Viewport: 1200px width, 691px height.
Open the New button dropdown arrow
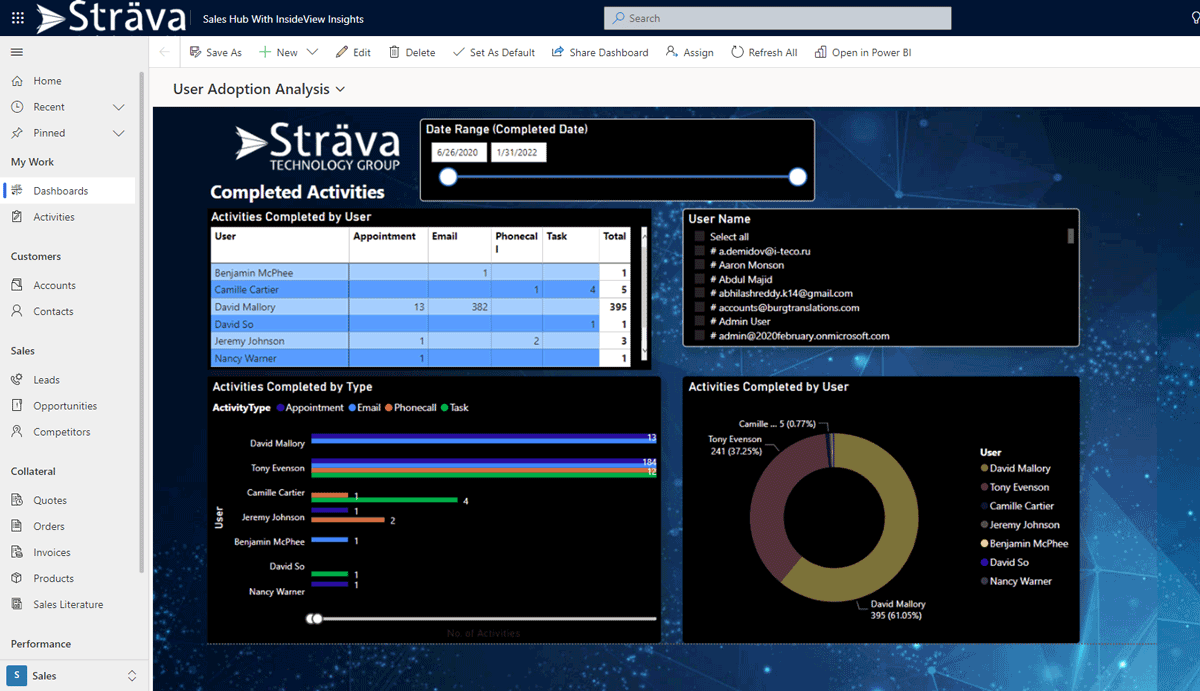(311, 52)
